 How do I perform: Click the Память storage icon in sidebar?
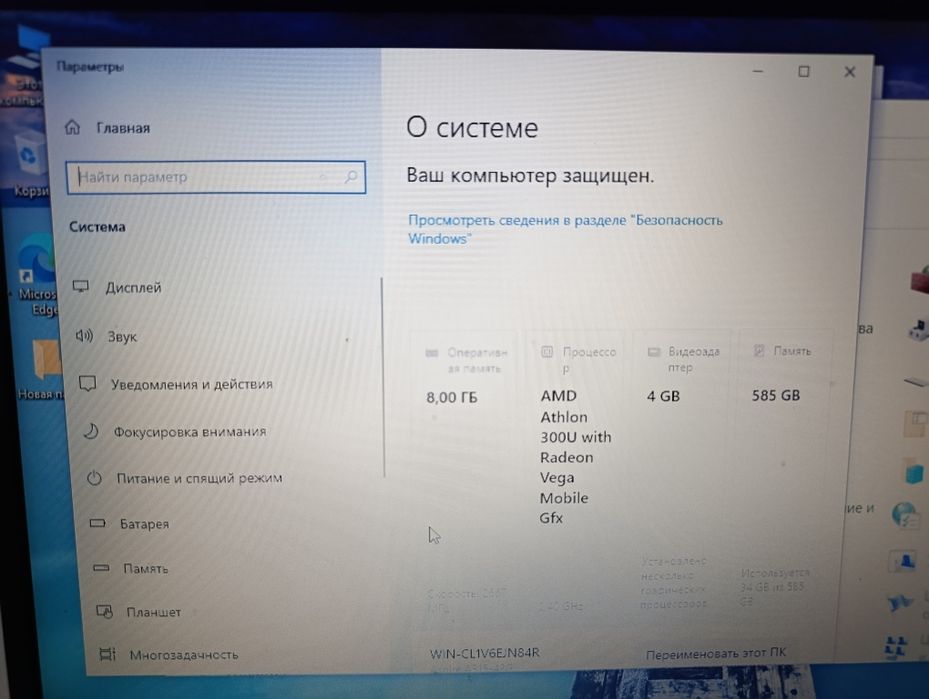click(x=101, y=567)
